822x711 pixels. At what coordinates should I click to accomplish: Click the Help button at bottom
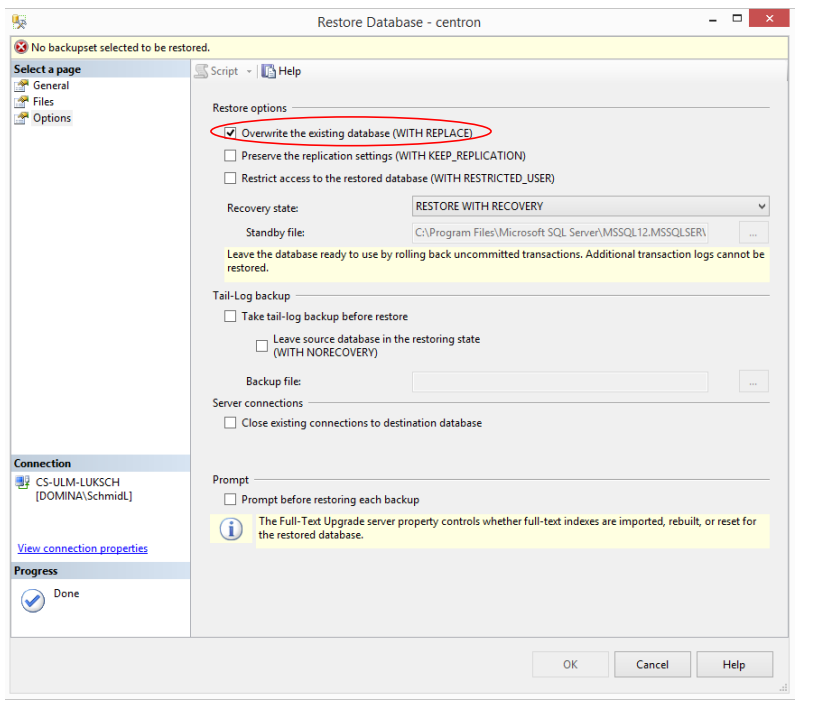734,664
